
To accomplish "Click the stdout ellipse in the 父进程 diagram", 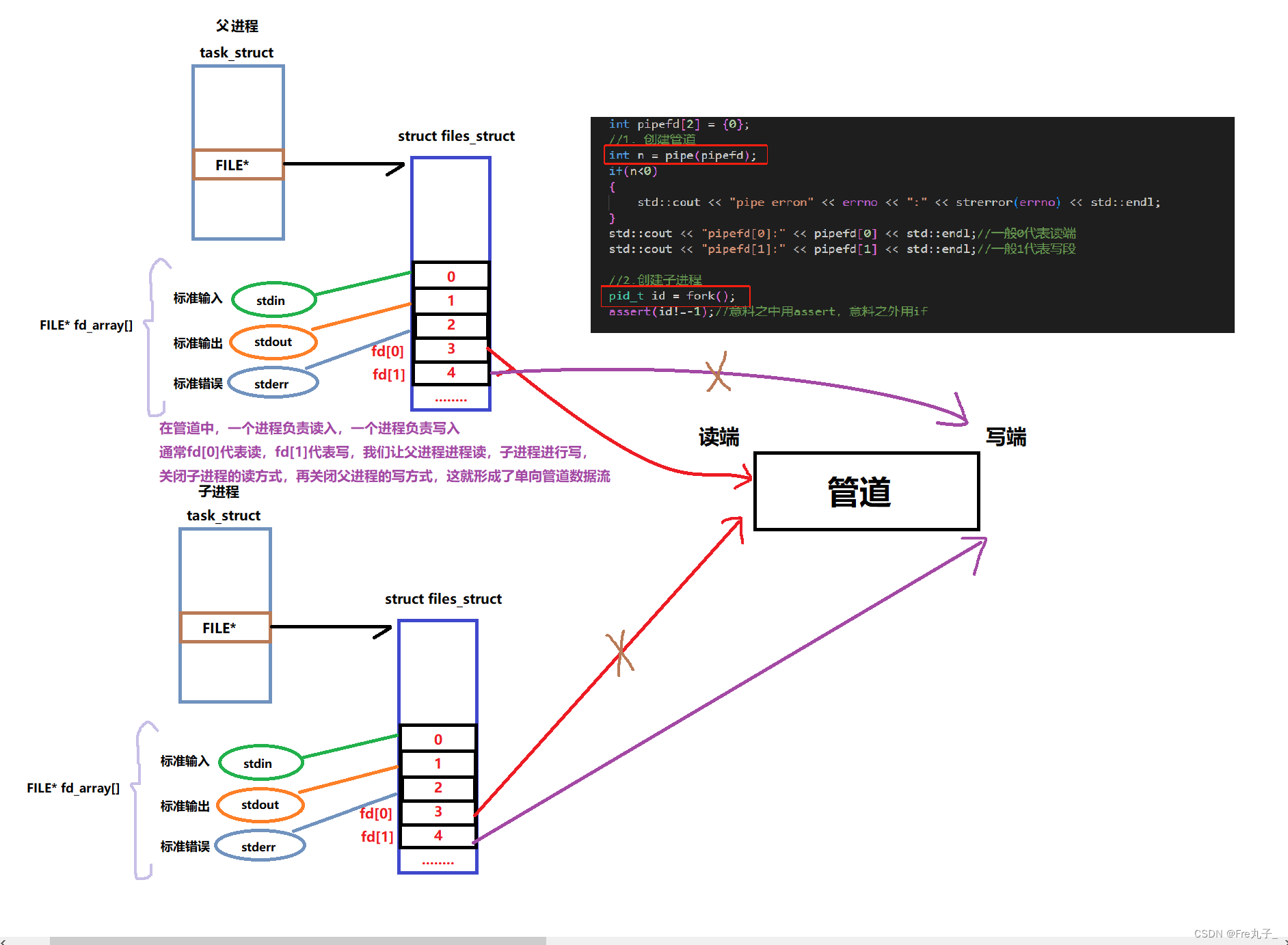I will [273, 342].
